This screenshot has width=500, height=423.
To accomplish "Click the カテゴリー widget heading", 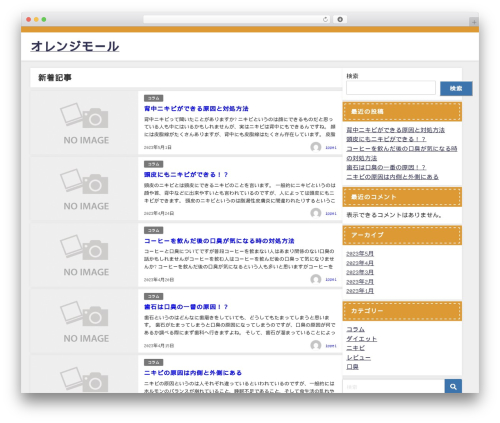I will pyautogui.click(x=402, y=311).
